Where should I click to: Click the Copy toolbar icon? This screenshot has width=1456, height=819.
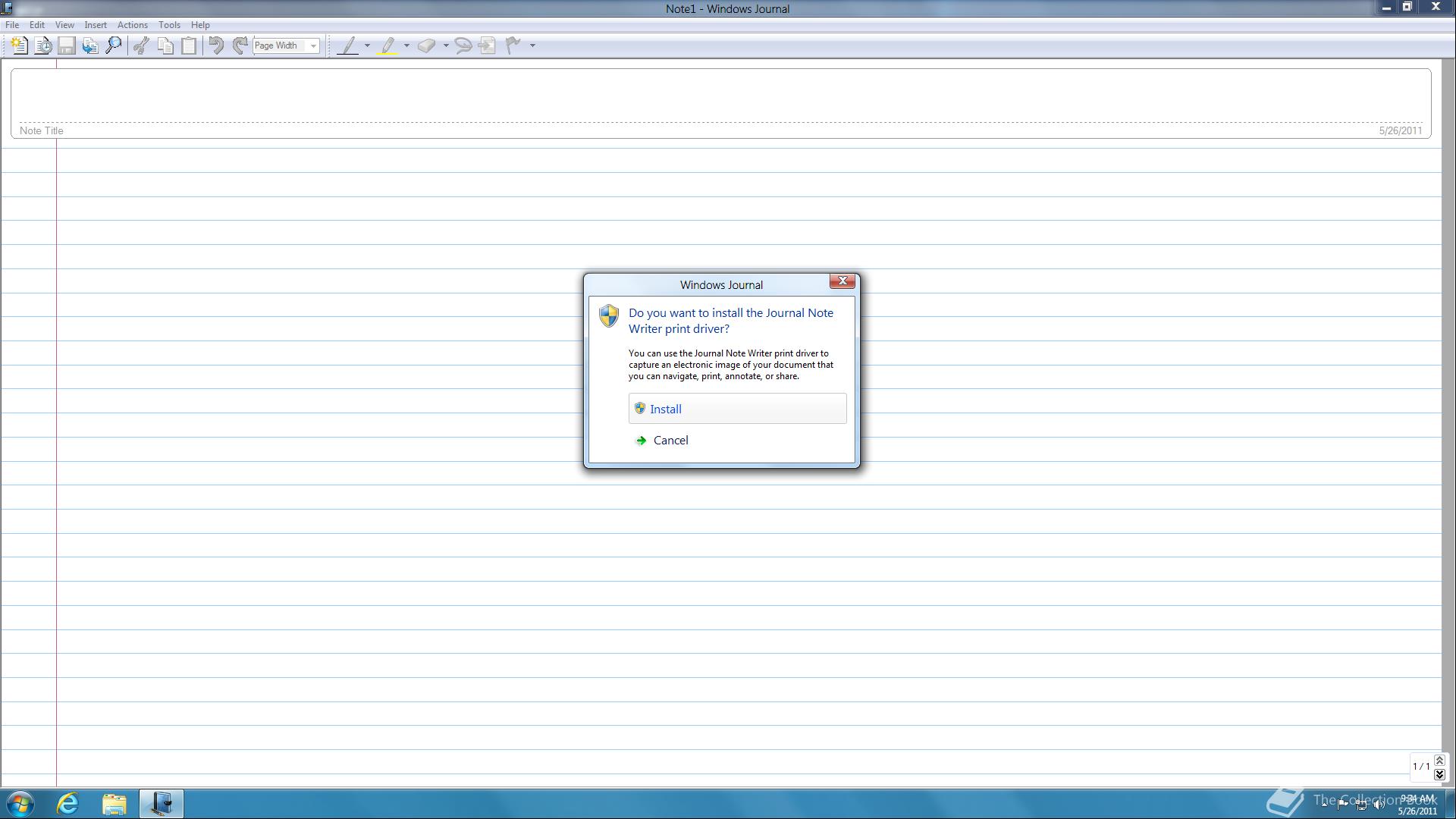pos(165,45)
